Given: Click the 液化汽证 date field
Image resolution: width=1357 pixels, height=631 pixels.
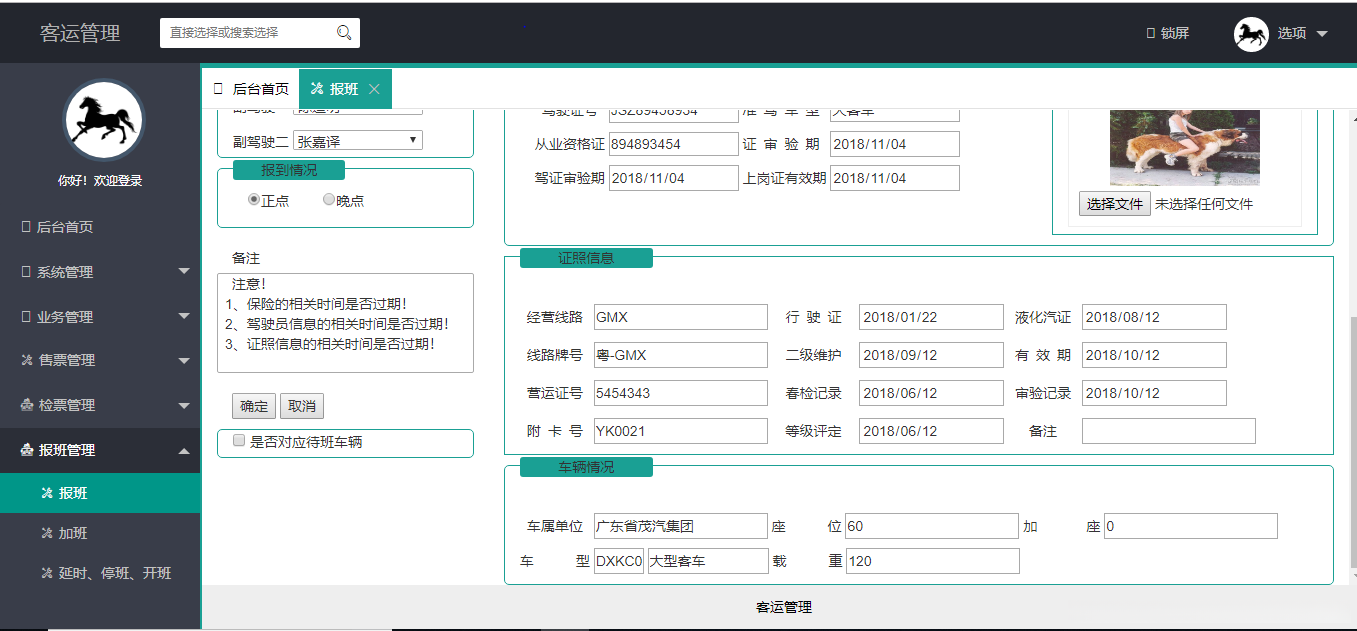Looking at the screenshot, I should point(1154,317).
